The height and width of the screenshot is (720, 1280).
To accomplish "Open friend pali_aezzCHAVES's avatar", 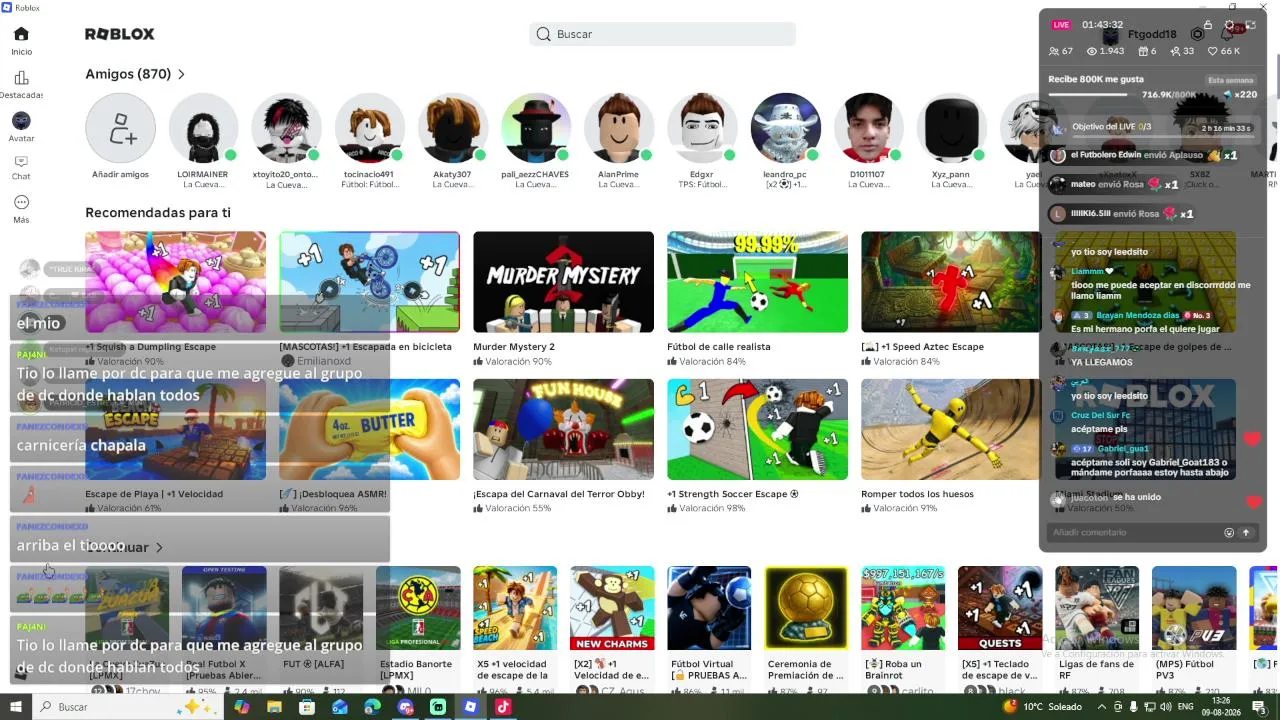I will click(535, 128).
